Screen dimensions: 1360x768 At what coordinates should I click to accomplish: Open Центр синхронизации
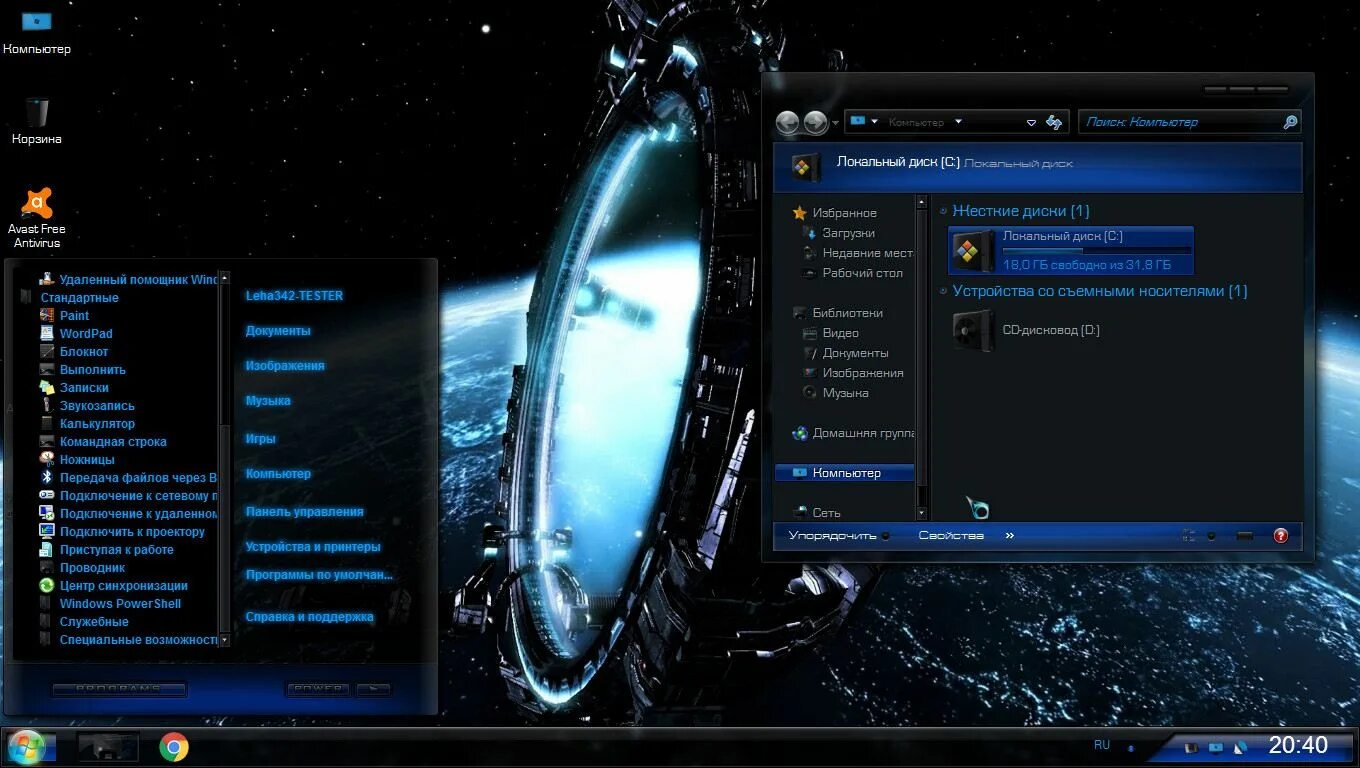coord(114,586)
